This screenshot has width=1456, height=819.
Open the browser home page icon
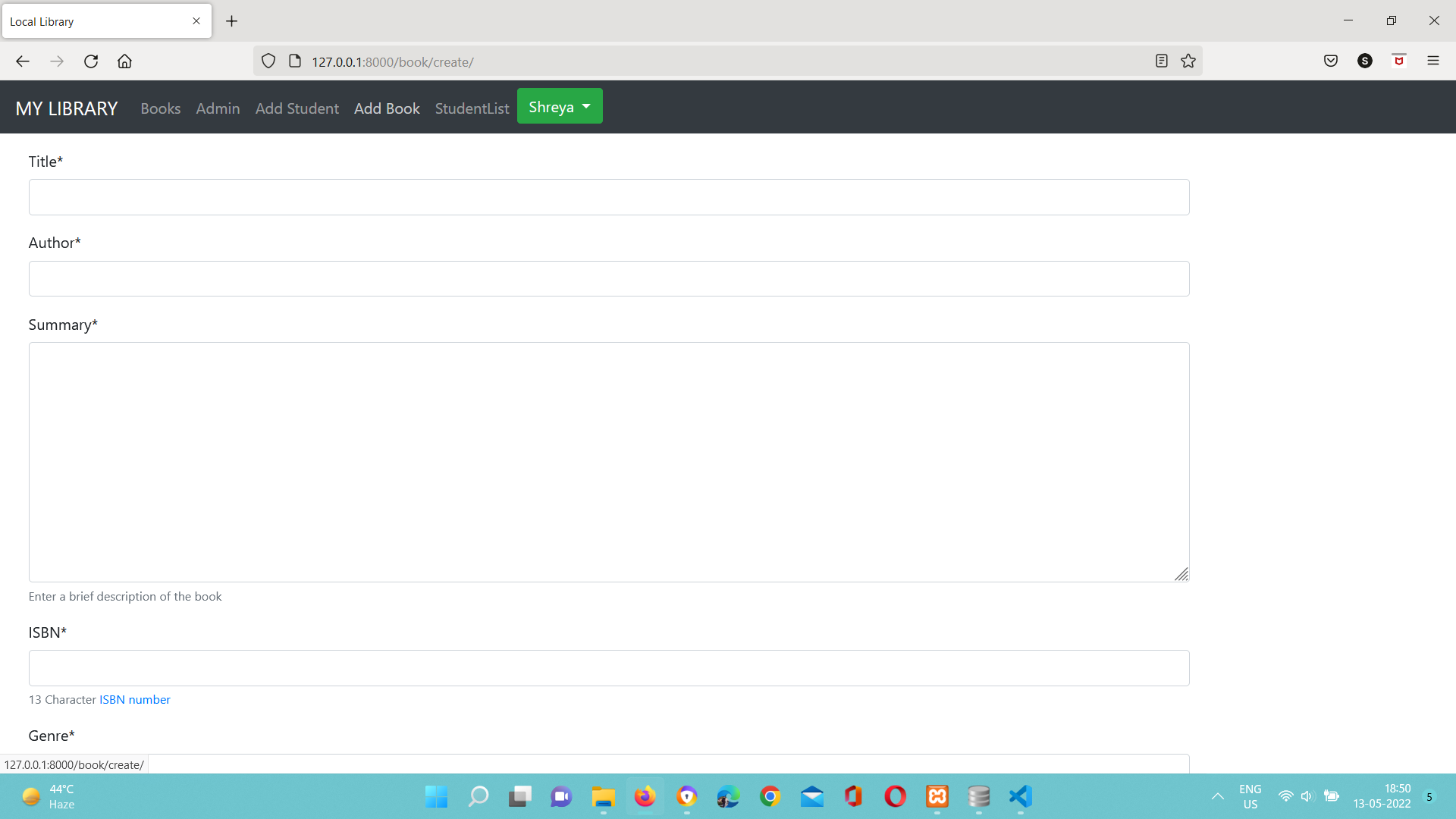coord(124,61)
